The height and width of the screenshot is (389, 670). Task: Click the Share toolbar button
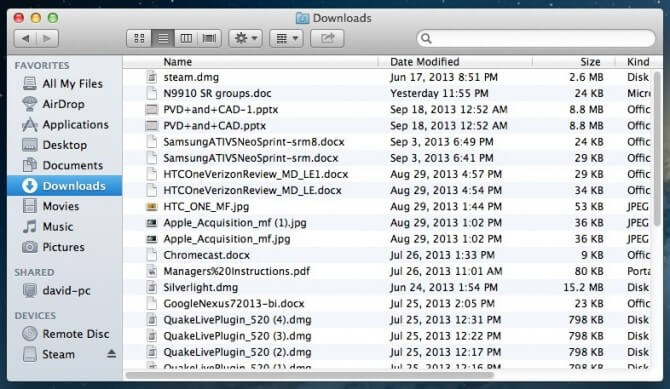click(327, 38)
